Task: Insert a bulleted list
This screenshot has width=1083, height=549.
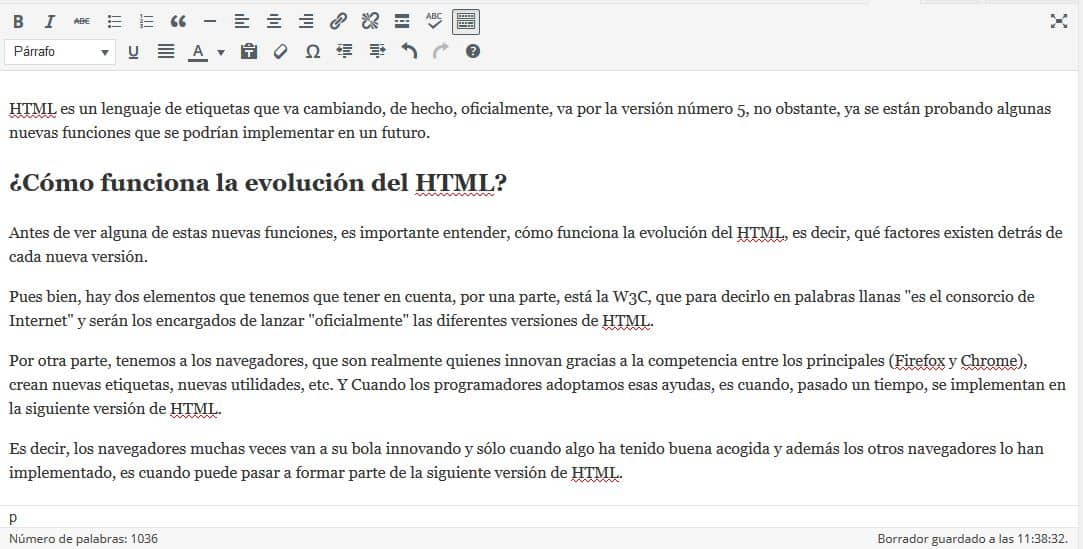Action: click(114, 22)
